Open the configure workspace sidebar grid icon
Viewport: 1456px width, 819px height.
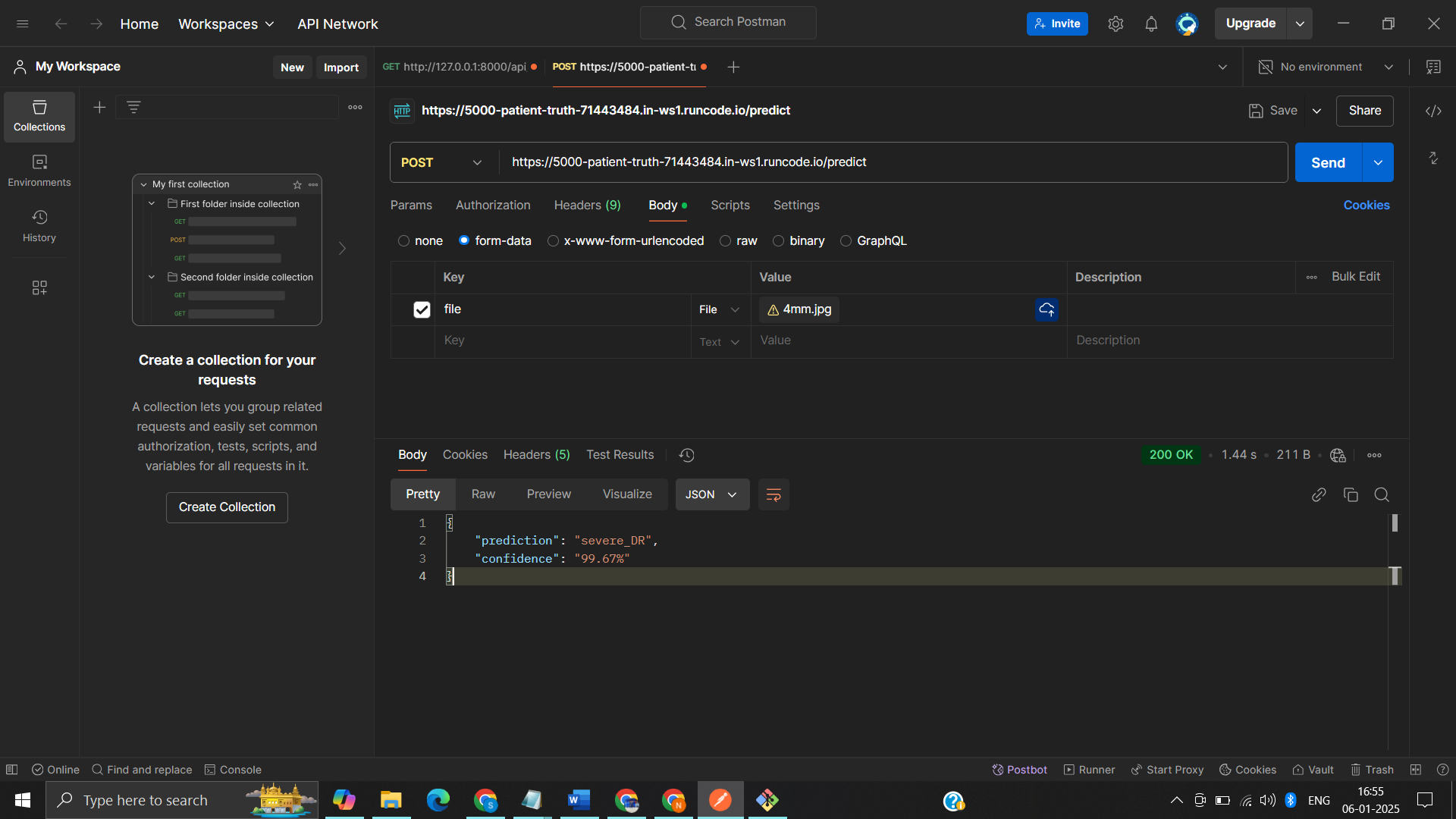click(39, 287)
